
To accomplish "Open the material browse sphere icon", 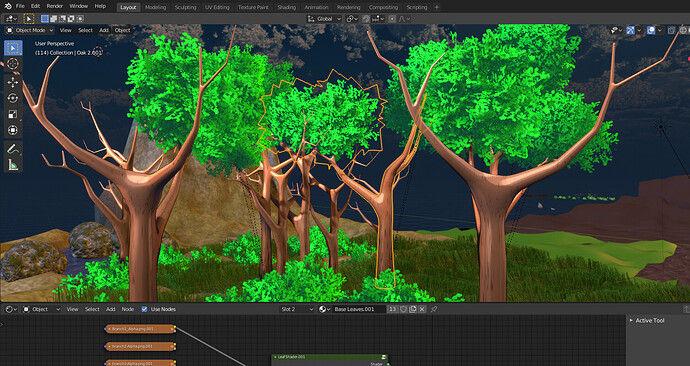I will pyautogui.click(x=324, y=309).
